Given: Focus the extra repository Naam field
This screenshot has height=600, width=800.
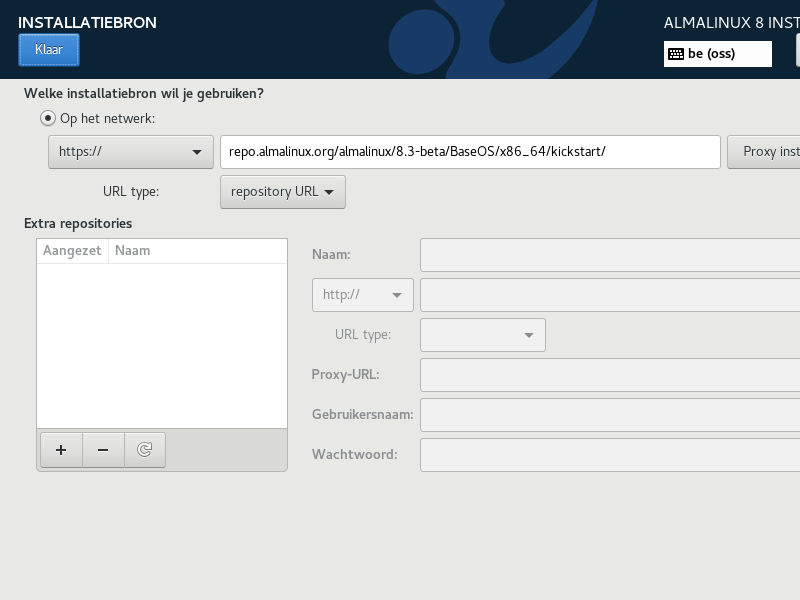Looking at the screenshot, I should point(610,255).
